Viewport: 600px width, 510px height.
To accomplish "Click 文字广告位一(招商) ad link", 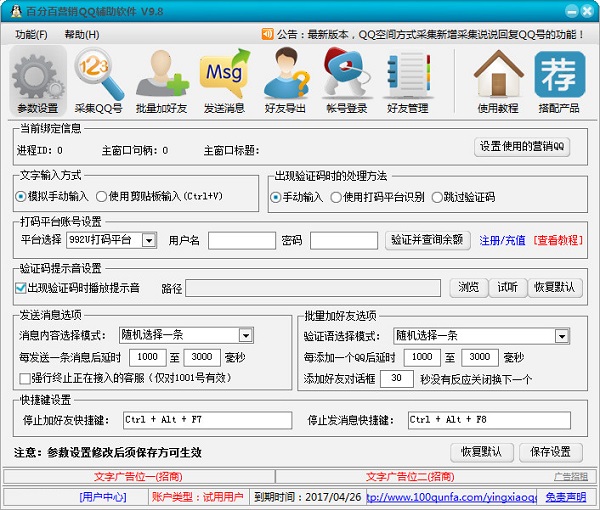I will (x=138, y=477).
